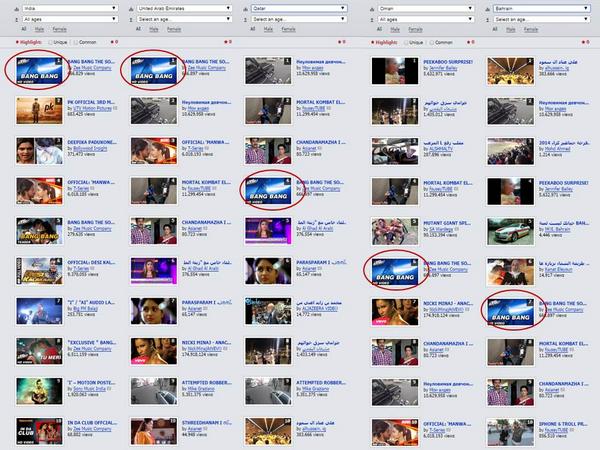Image resolution: width=600 pixels, height=450 pixels.
Task: Open IN DA CLUB thumbnail in India column
Action: (x=39, y=432)
